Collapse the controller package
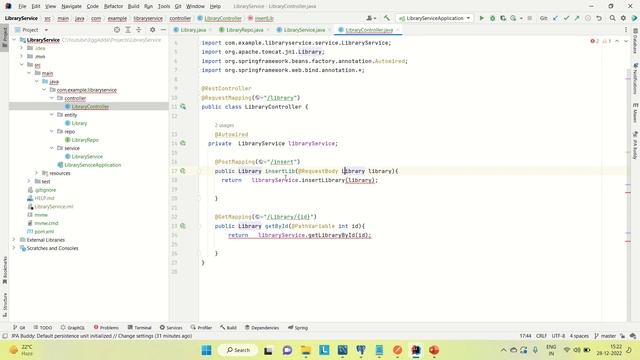Viewport: 640px width, 360px height. tap(52, 98)
